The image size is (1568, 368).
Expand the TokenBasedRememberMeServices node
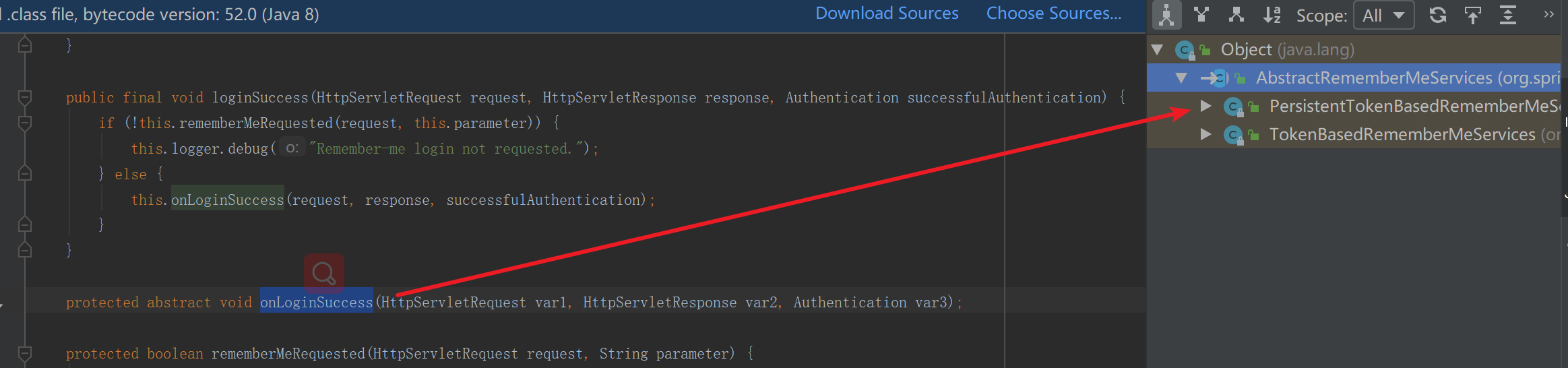pos(1206,134)
